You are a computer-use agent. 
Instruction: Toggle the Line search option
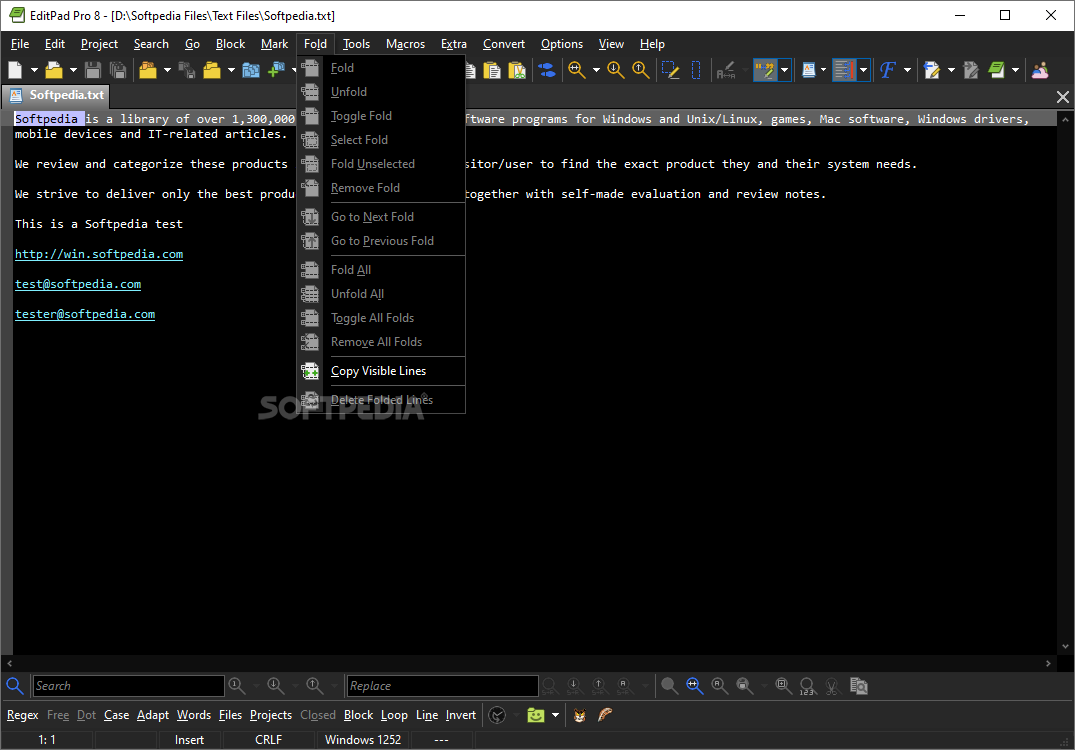[427, 715]
